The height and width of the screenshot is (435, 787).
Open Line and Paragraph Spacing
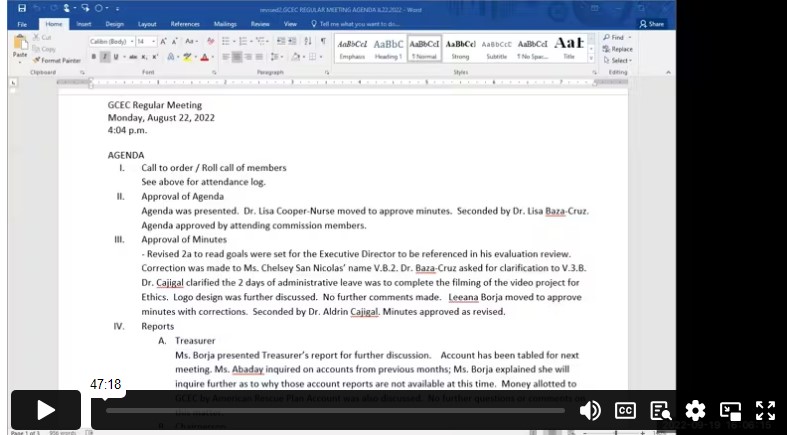277,57
